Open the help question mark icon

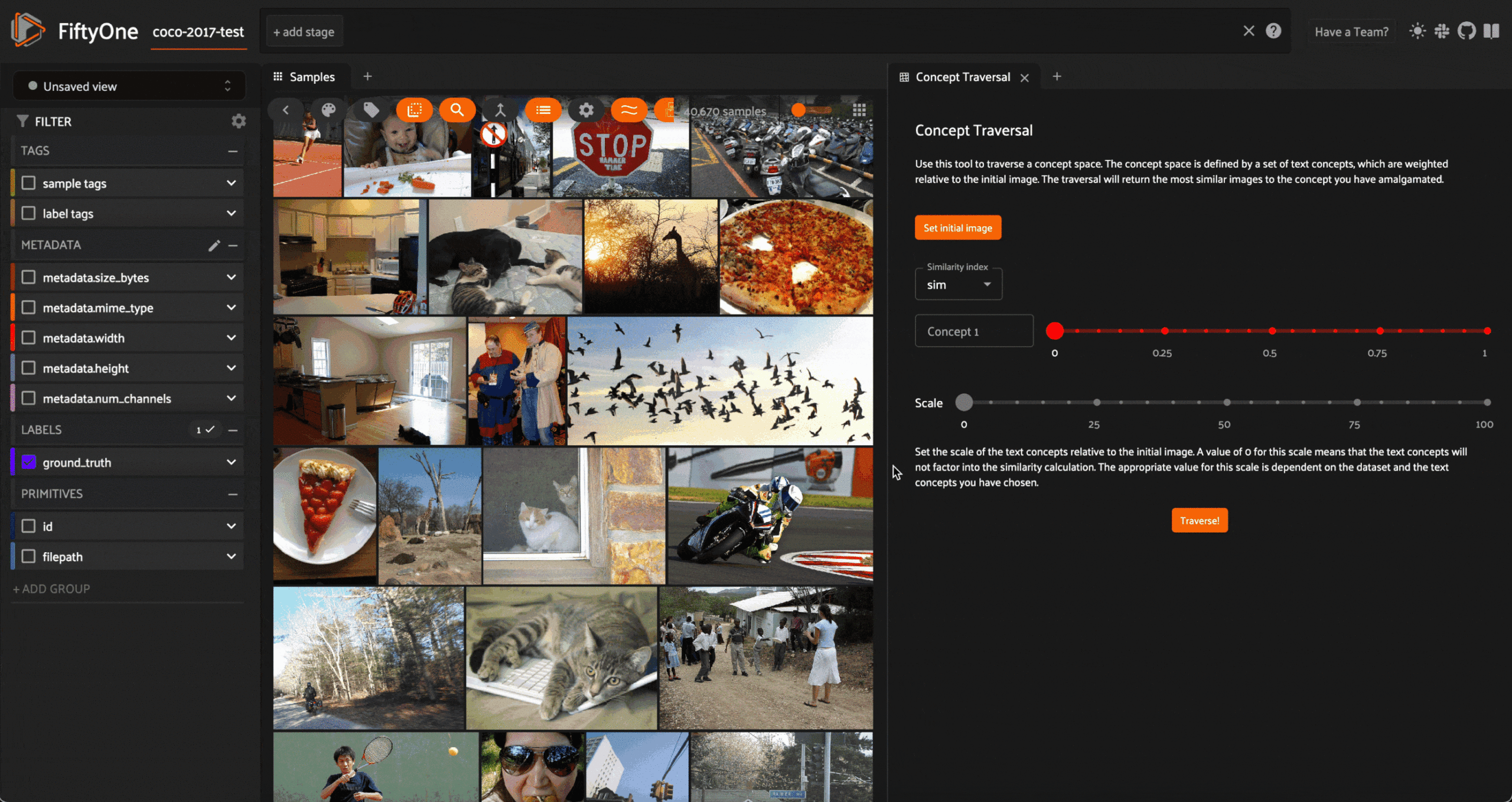pyautogui.click(x=1273, y=31)
